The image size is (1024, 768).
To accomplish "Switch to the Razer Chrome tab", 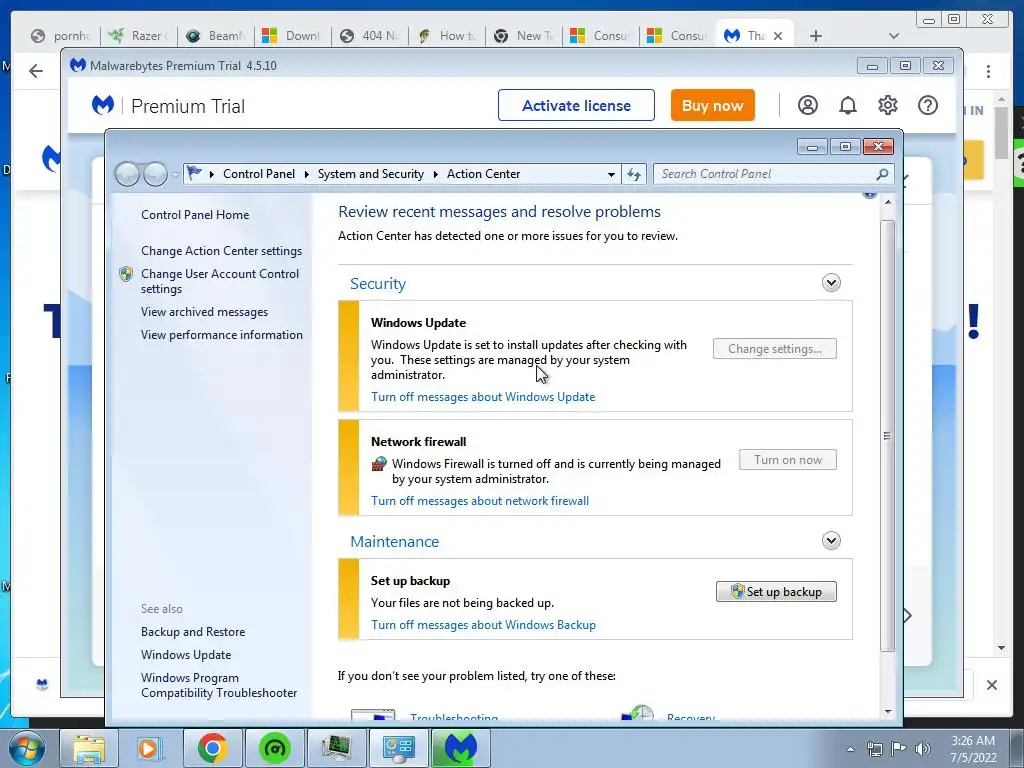I will [x=138, y=36].
